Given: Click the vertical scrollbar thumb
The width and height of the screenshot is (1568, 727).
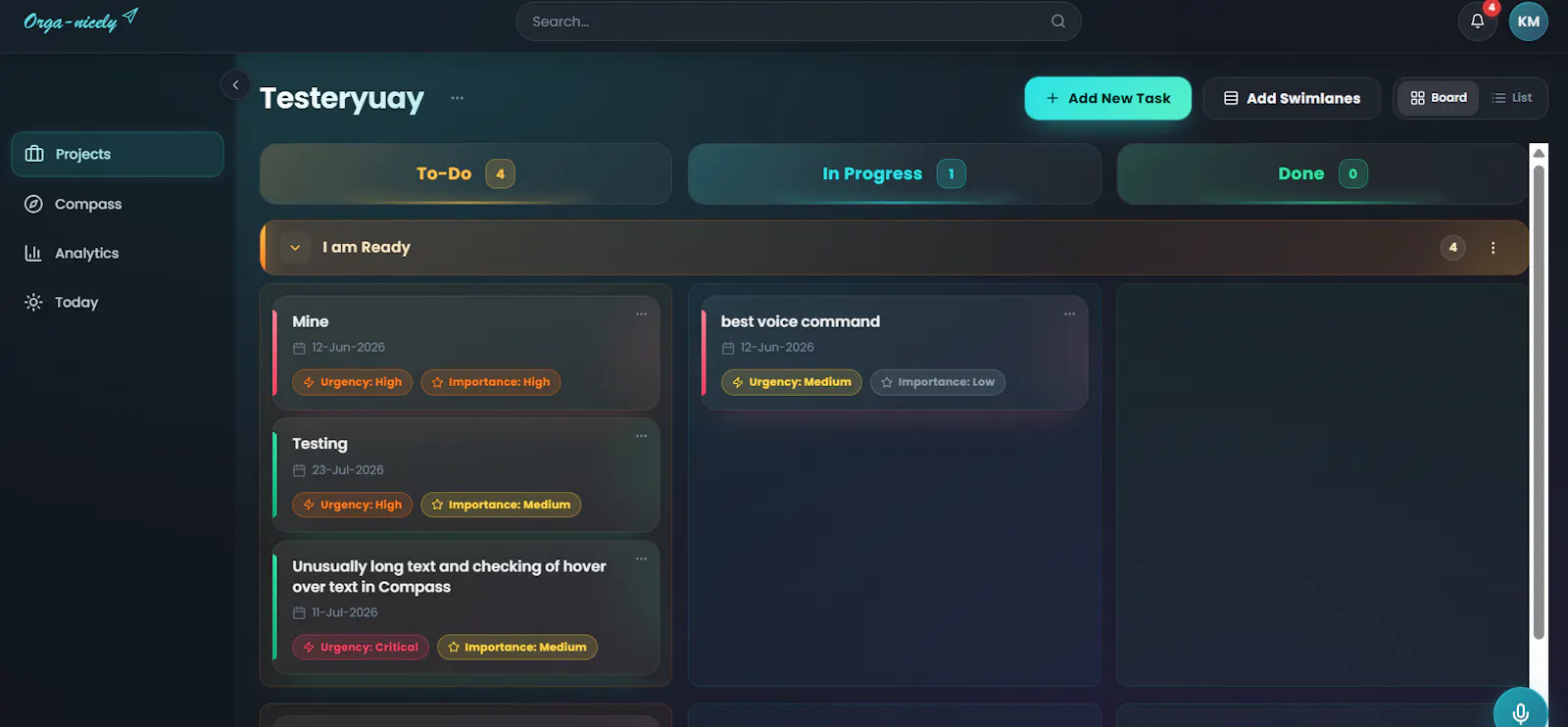Looking at the screenshot, I should coord(1539,402).
